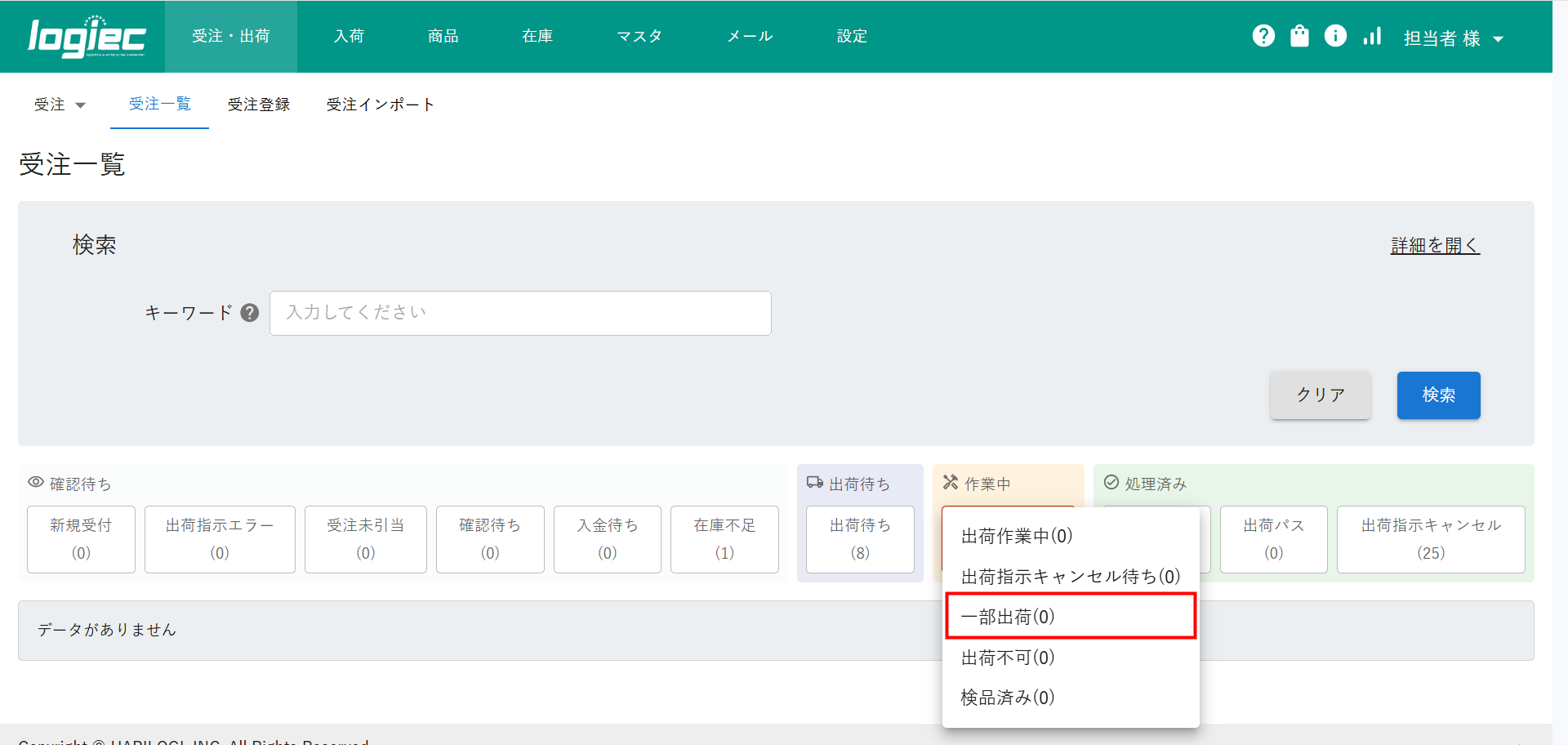This screenshot has height=745, width=1568.
Task: Expand search details via 詳細を開く
Action: click(x=1435, y=245)
